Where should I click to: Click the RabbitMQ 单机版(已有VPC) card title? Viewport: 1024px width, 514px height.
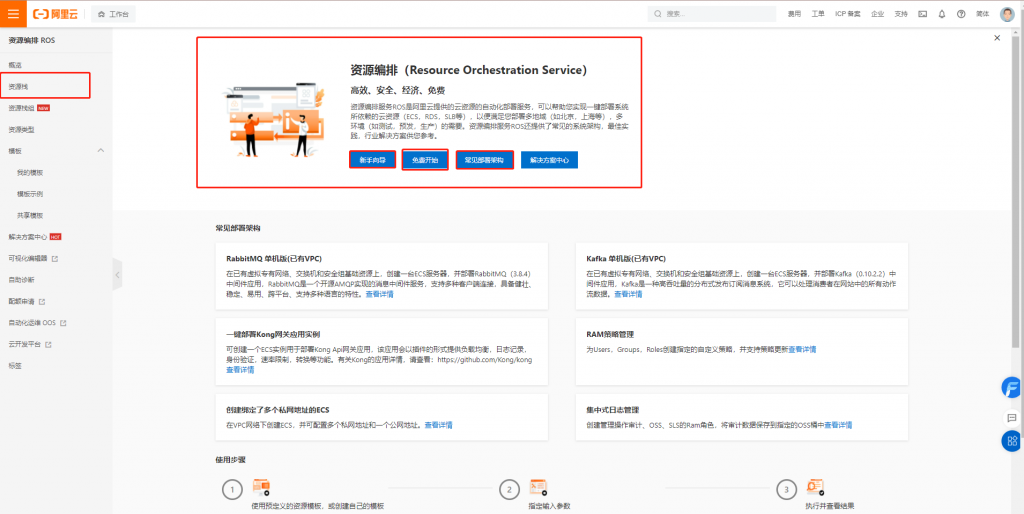click(x=274, y=259)
